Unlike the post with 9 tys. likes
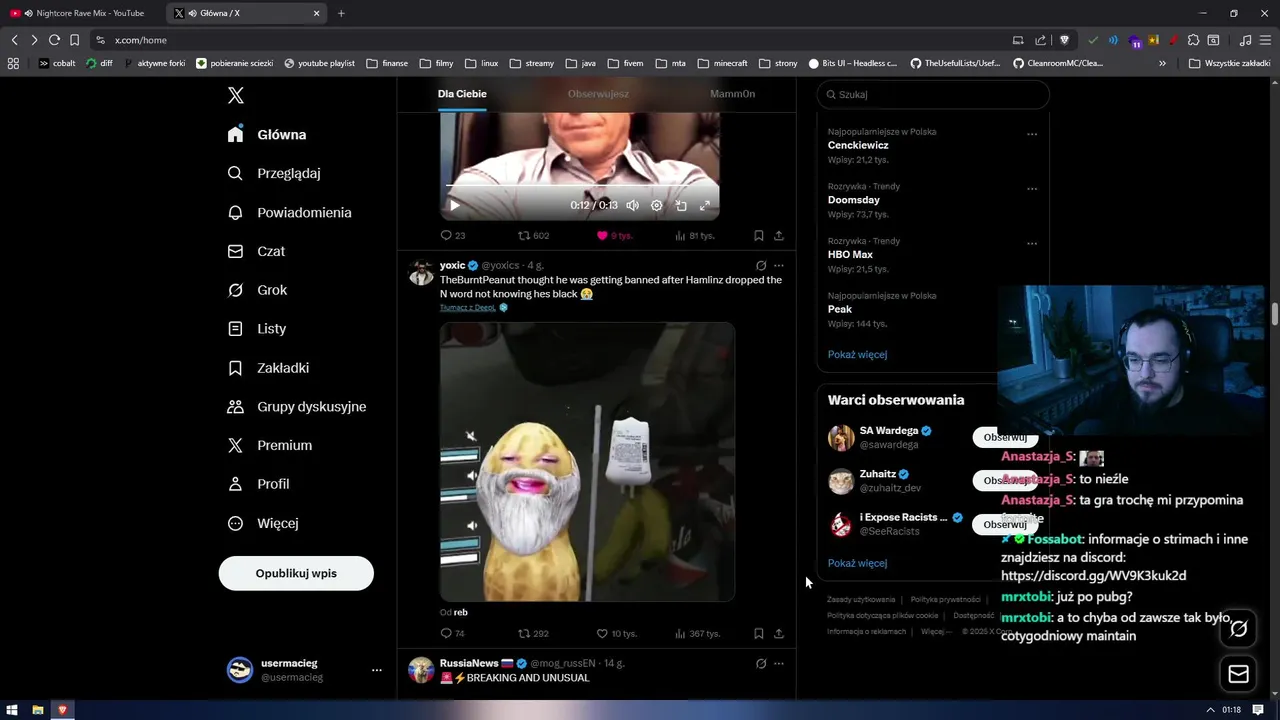The height and width of the screenshot is (720, 1280). [615, 236]
